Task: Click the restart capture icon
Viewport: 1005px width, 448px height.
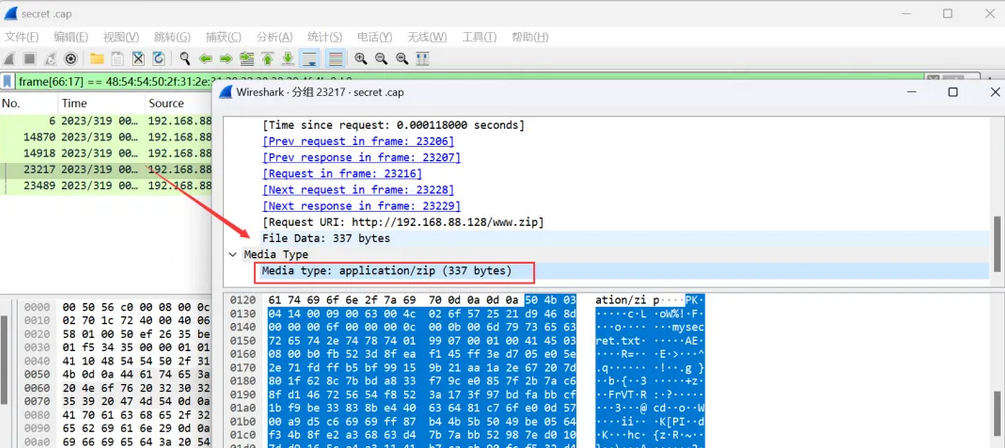Action: (x=50, y=59)
